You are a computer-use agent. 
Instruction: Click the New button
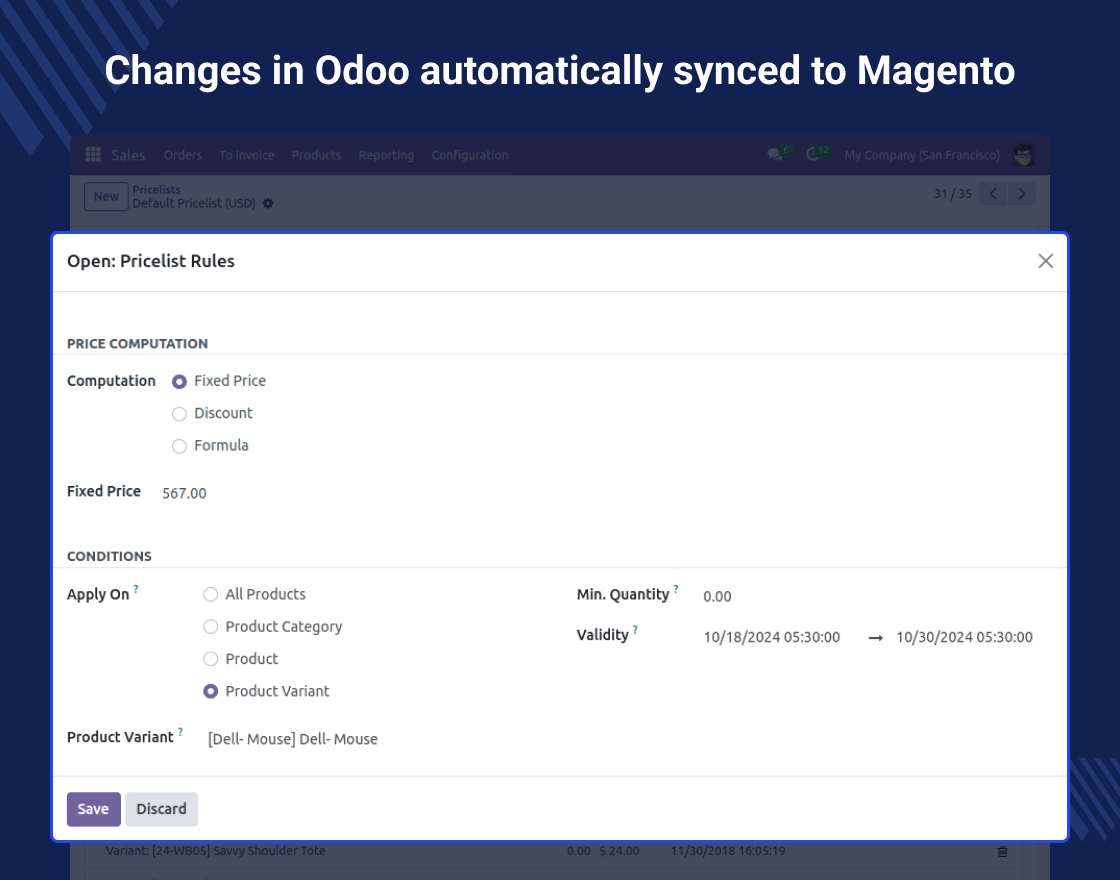(x=106, y=196)
